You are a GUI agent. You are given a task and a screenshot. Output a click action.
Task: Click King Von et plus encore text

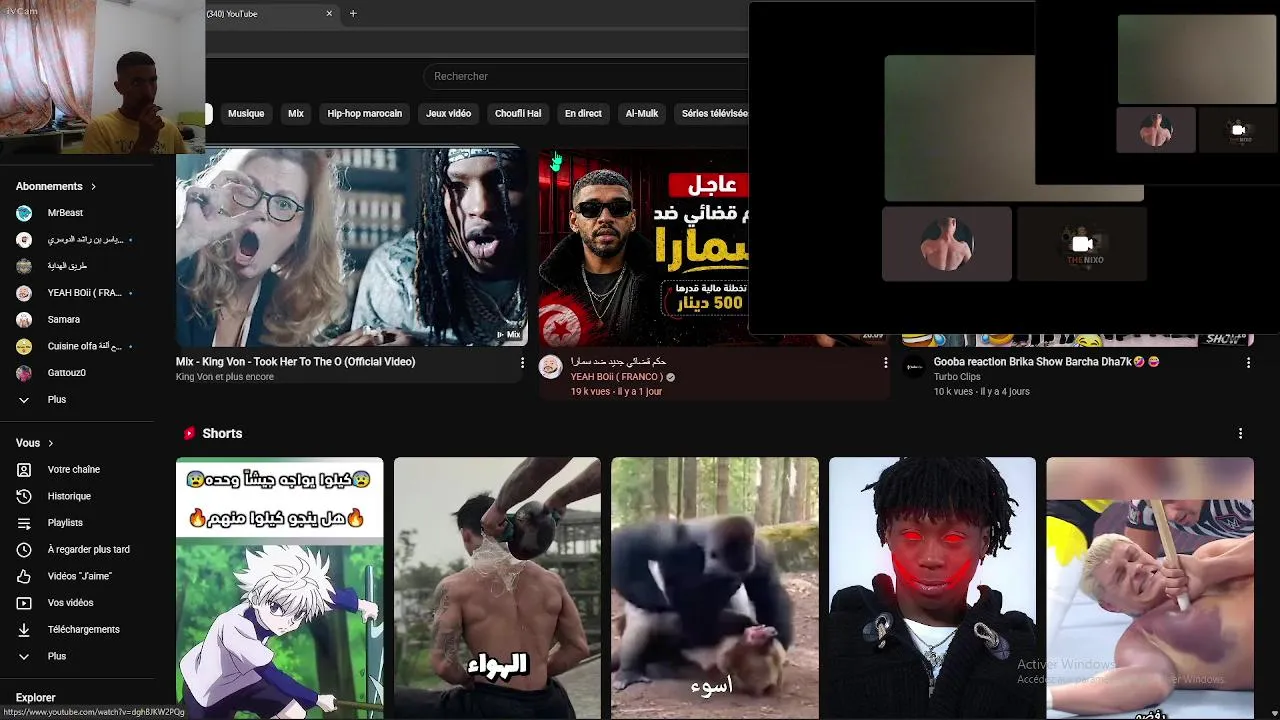[x=225, y=377]
